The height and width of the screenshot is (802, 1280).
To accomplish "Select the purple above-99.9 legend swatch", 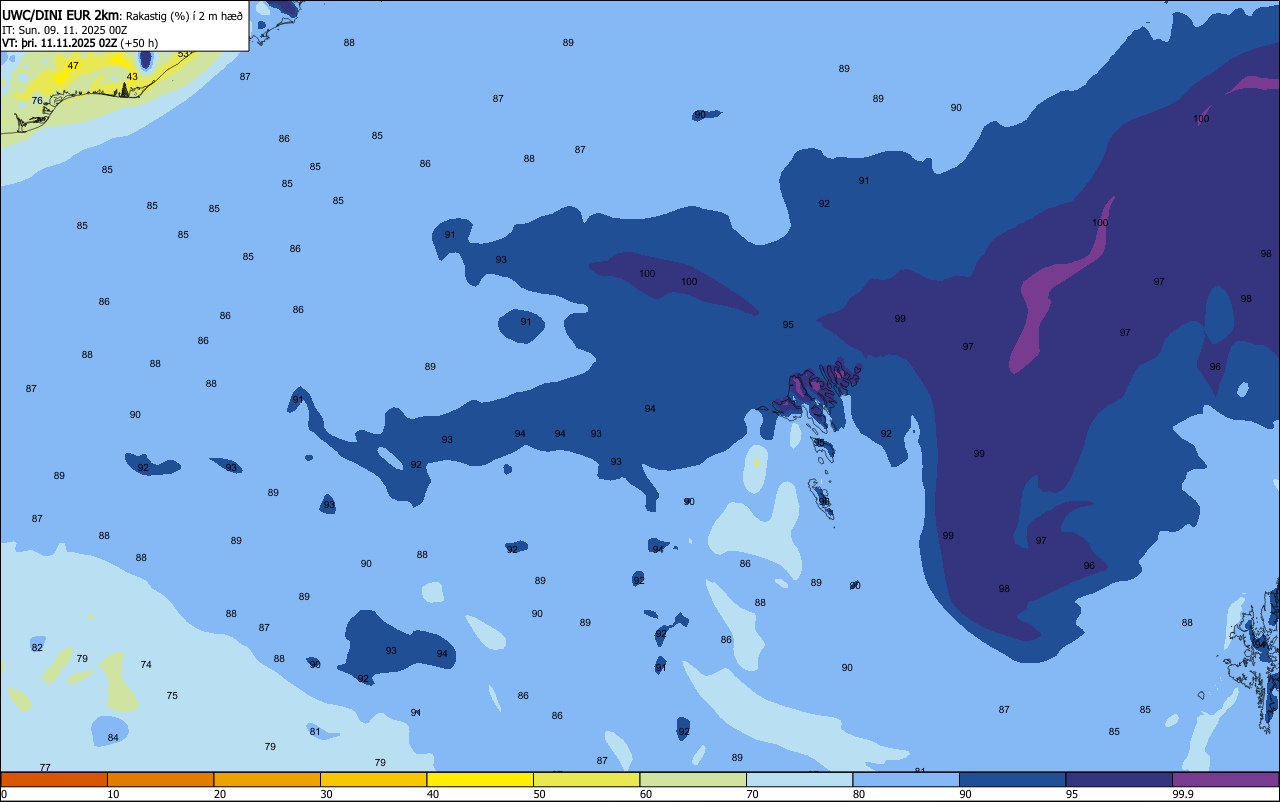I will [1225, 779].
